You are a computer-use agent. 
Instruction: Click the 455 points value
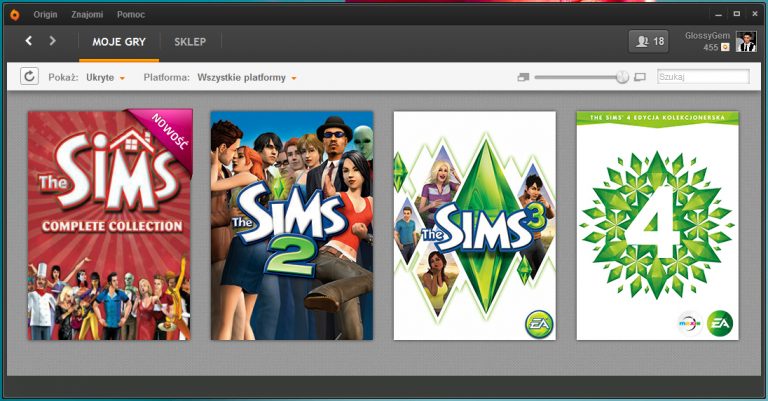[x=711, y=47]
